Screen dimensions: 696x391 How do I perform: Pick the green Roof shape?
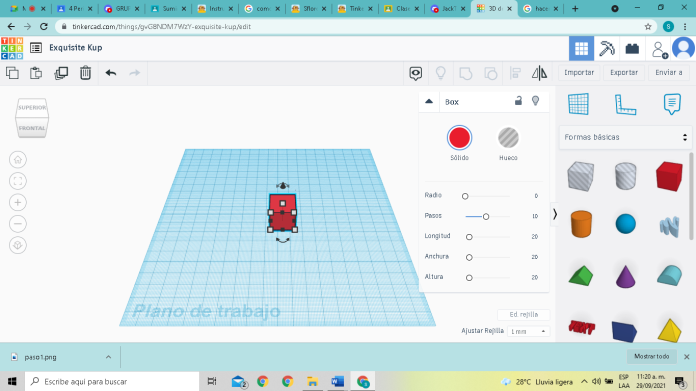tap(581, 276)
